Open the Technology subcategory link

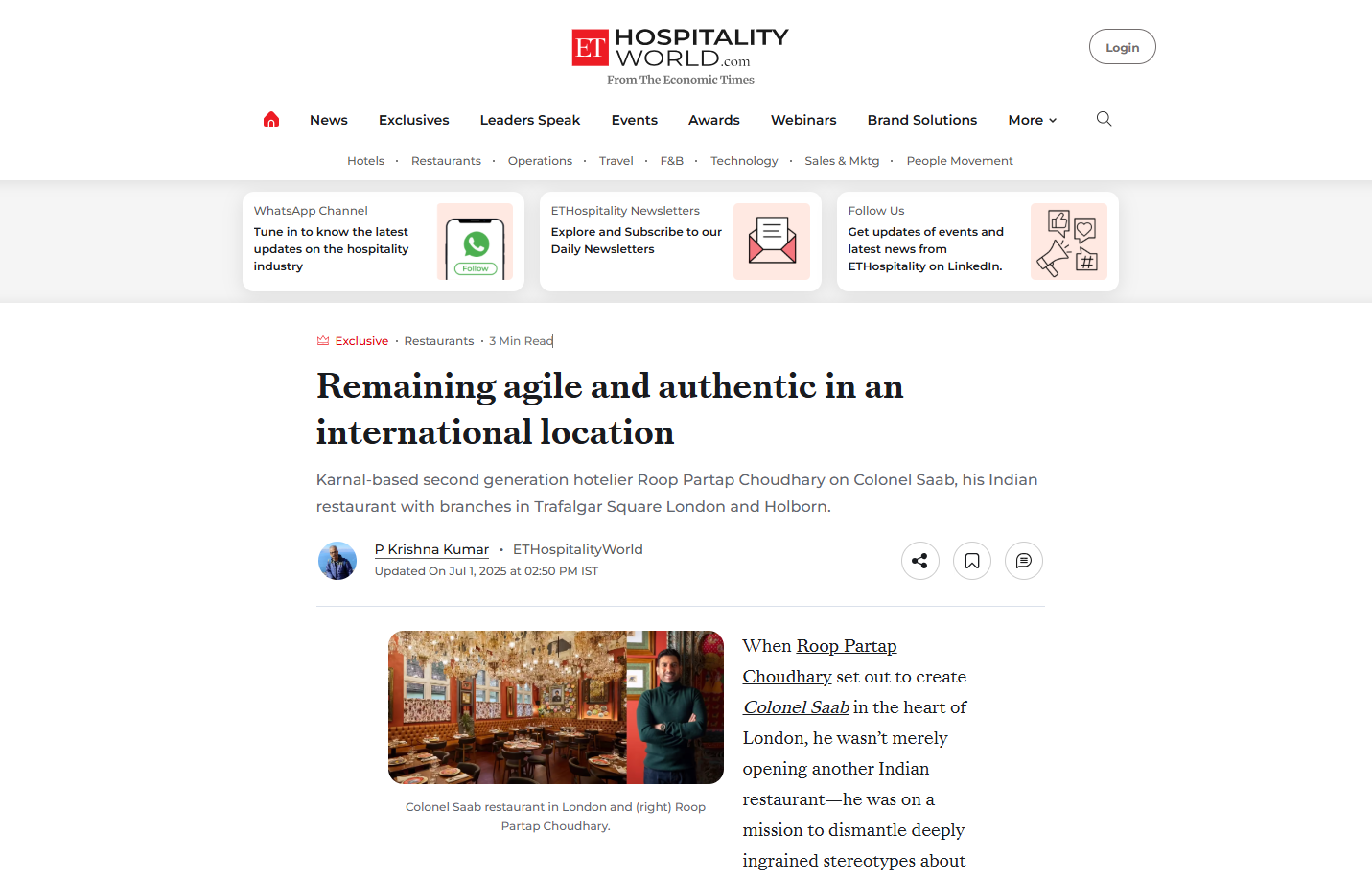[x=744, y=161]
